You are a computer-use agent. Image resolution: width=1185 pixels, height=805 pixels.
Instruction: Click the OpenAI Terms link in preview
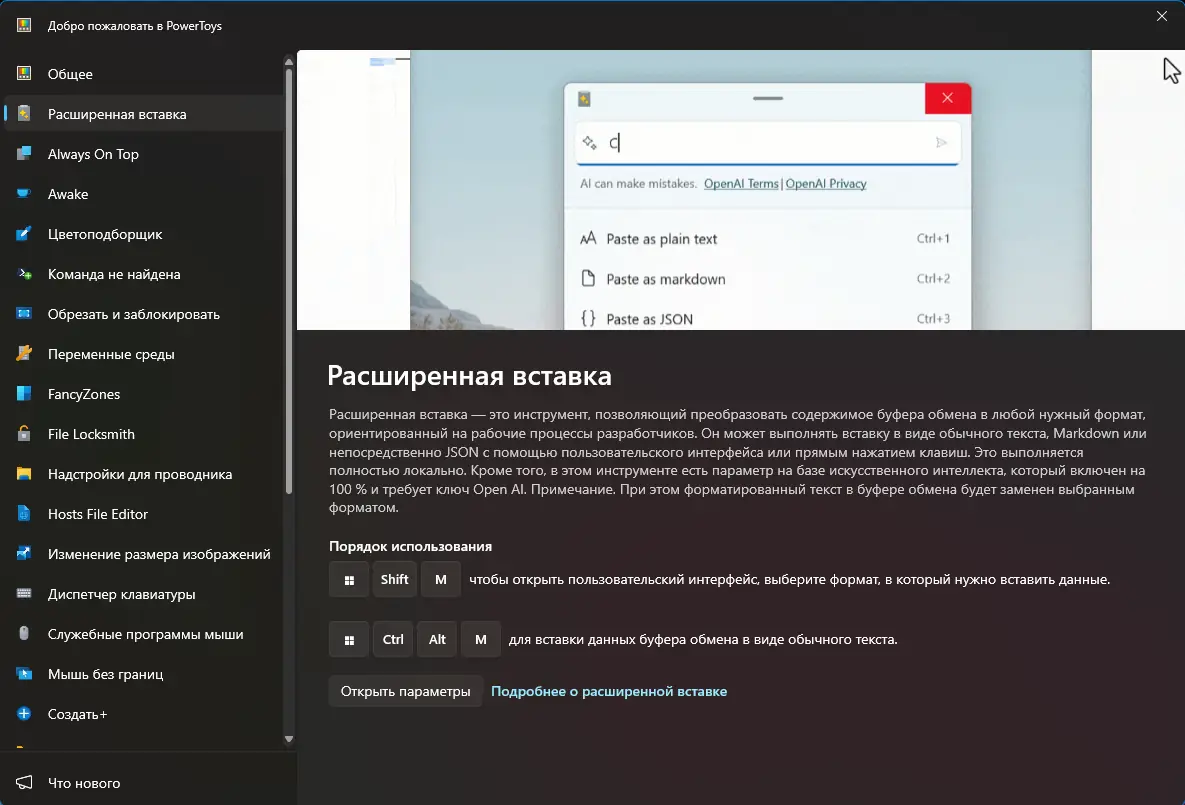(x=741, y=184)
